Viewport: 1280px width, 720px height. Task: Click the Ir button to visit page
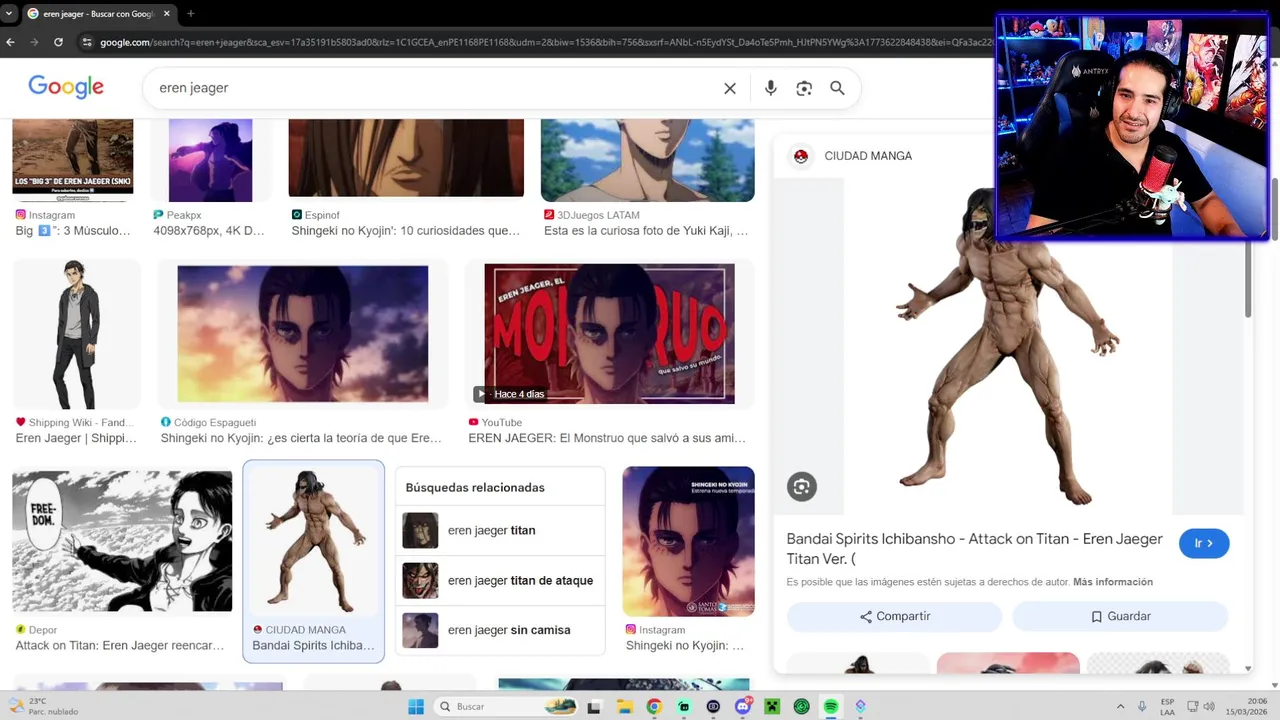pos(1204,543)
